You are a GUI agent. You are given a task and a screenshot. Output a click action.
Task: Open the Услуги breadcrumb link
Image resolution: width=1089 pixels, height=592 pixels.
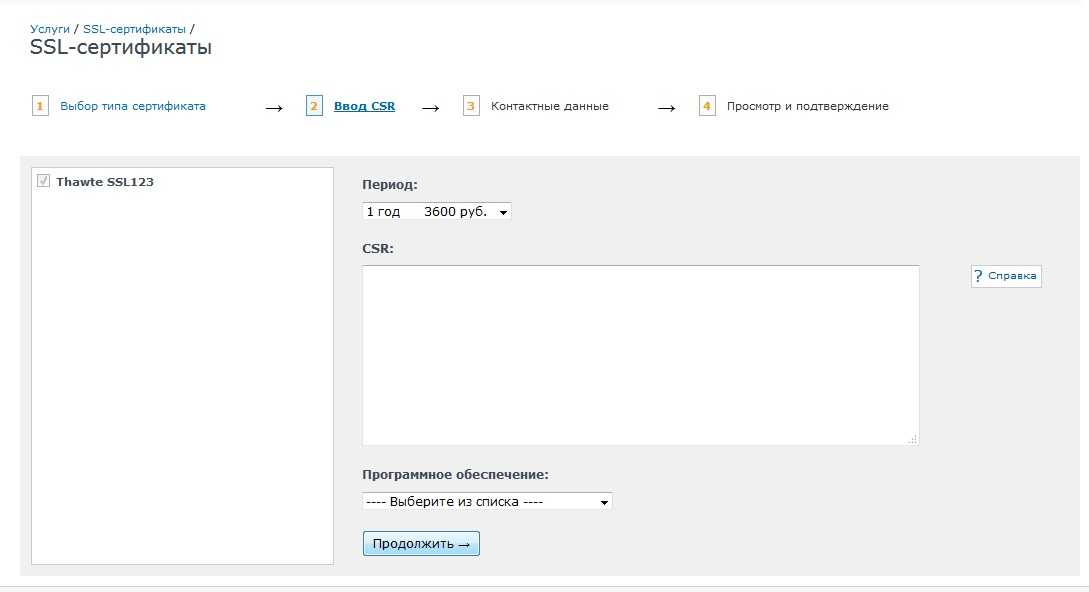click(50, 29)
